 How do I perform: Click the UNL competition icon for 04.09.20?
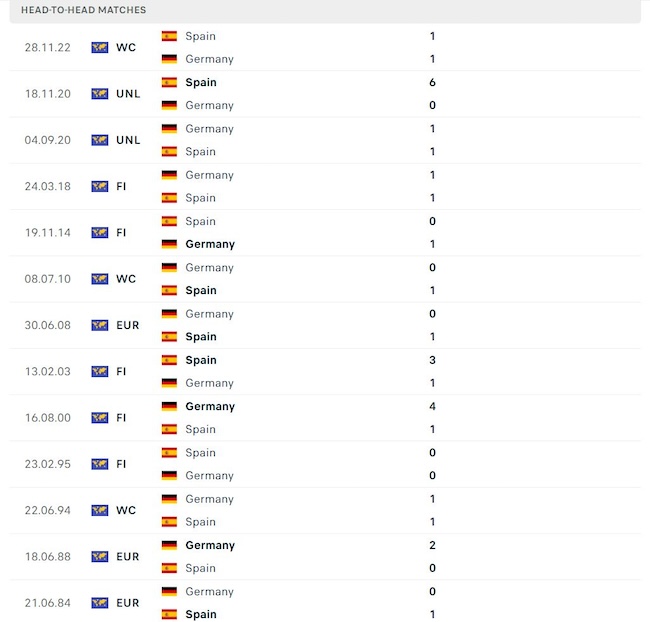pyautogui.click(x=100, y=140)
